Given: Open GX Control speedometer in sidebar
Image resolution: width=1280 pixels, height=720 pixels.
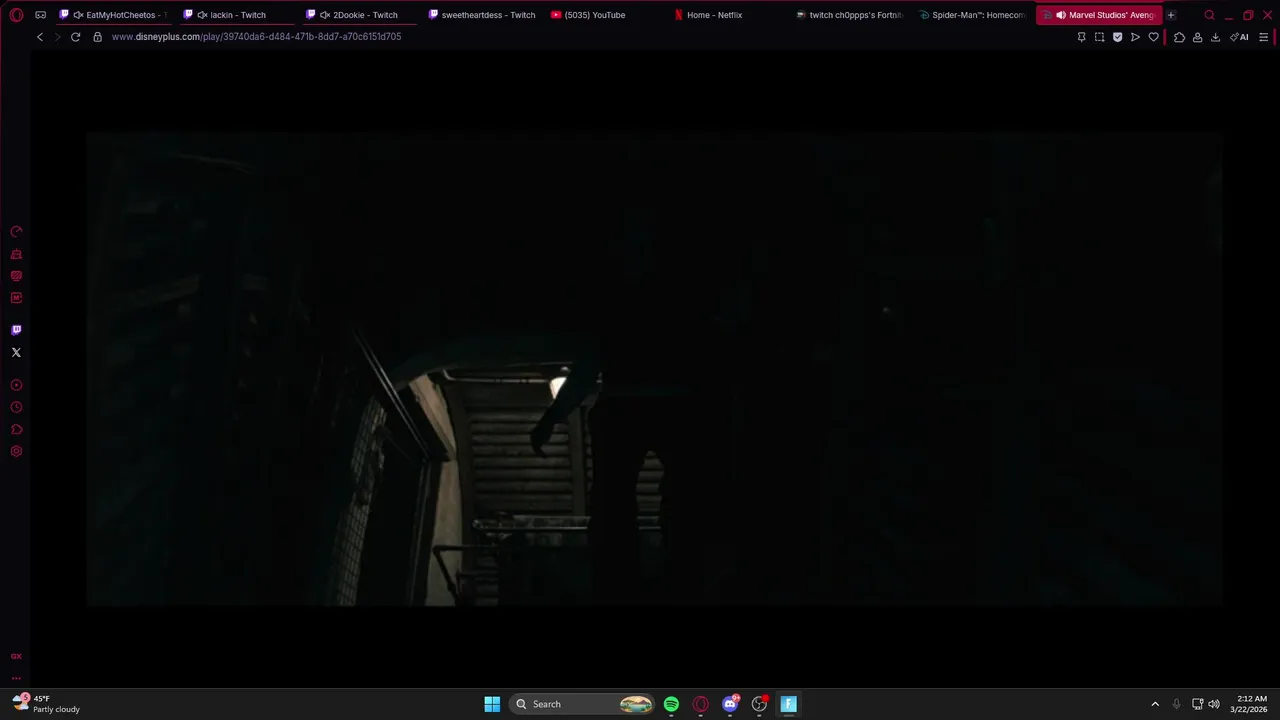Looking at the screenshot, I should [x=16, y=232].
